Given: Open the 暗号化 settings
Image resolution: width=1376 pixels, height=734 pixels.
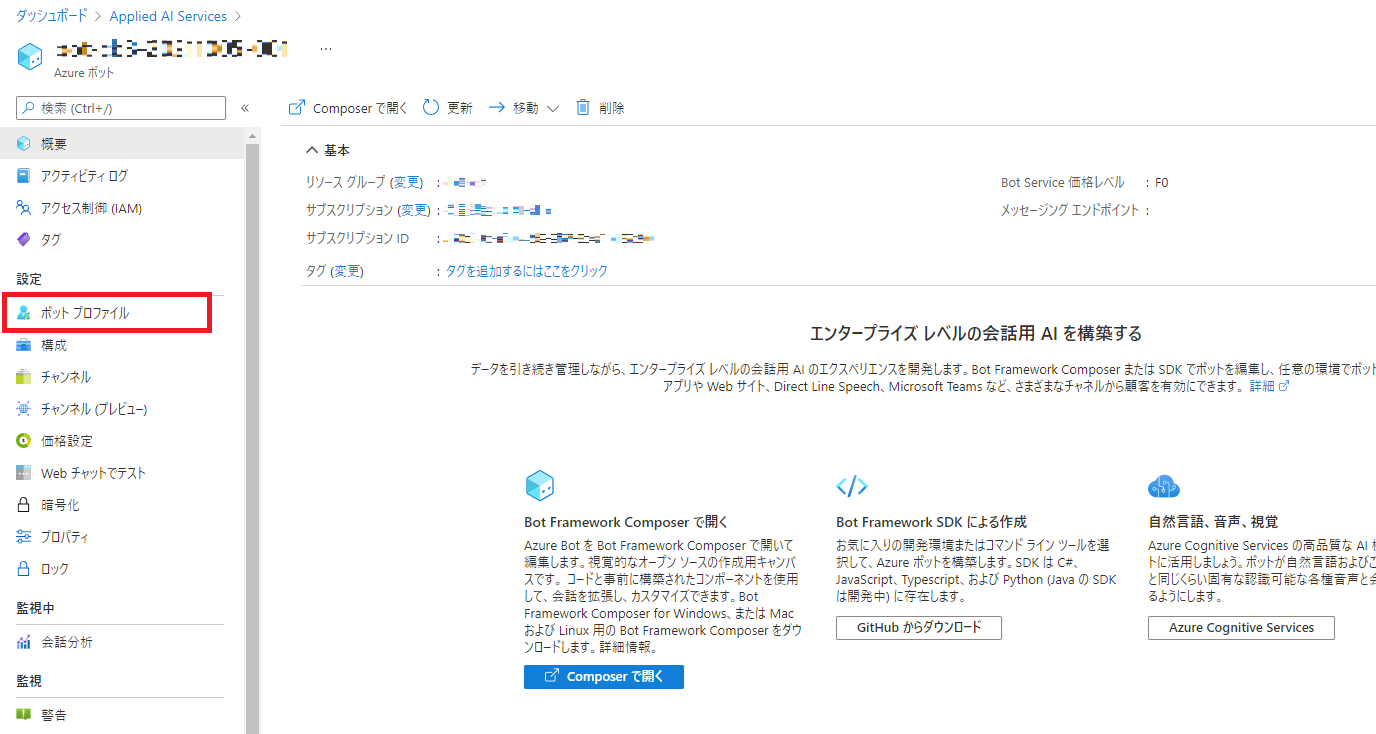Looking at the screenshot, I should (x=60, y=505).
